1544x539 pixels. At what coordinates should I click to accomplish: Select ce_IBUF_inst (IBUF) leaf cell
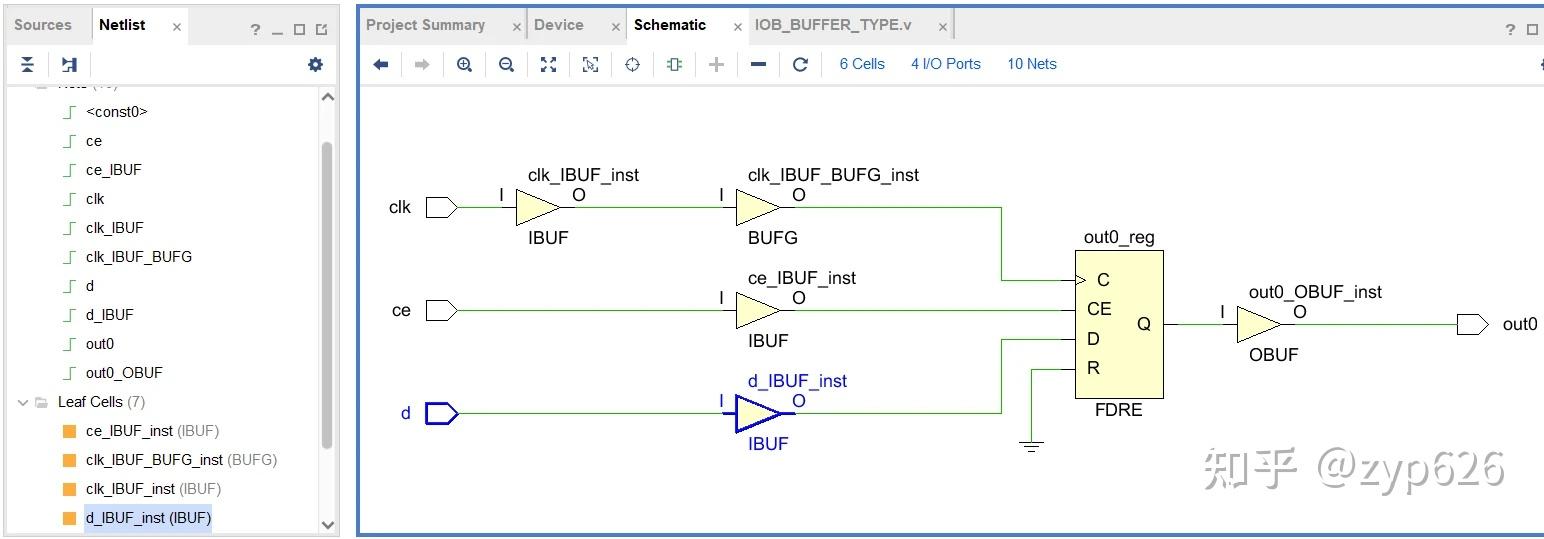coord(152,431)
